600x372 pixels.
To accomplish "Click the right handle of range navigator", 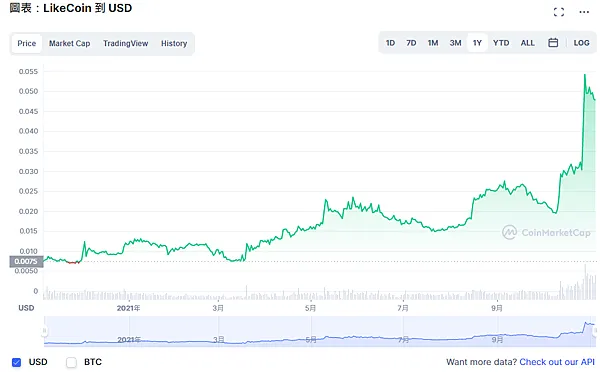I will (x=595, y=331).
